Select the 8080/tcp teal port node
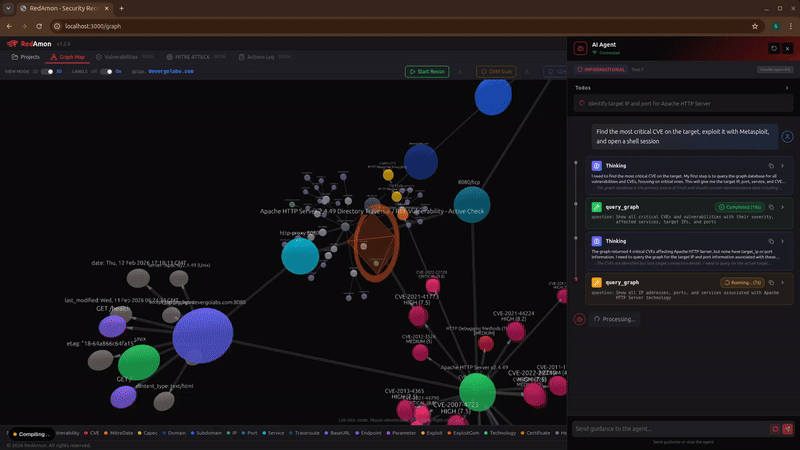The image size is (800, 450). (472, 205)
